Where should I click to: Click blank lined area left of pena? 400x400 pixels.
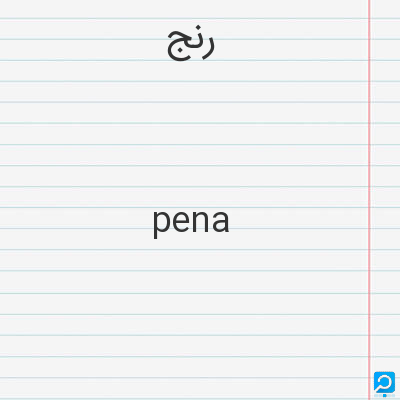click(x=76, y=221)
